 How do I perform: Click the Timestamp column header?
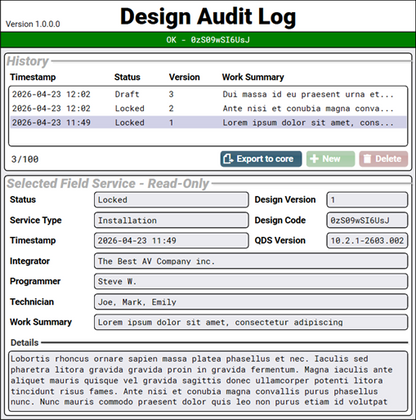(x=33, y=77)
